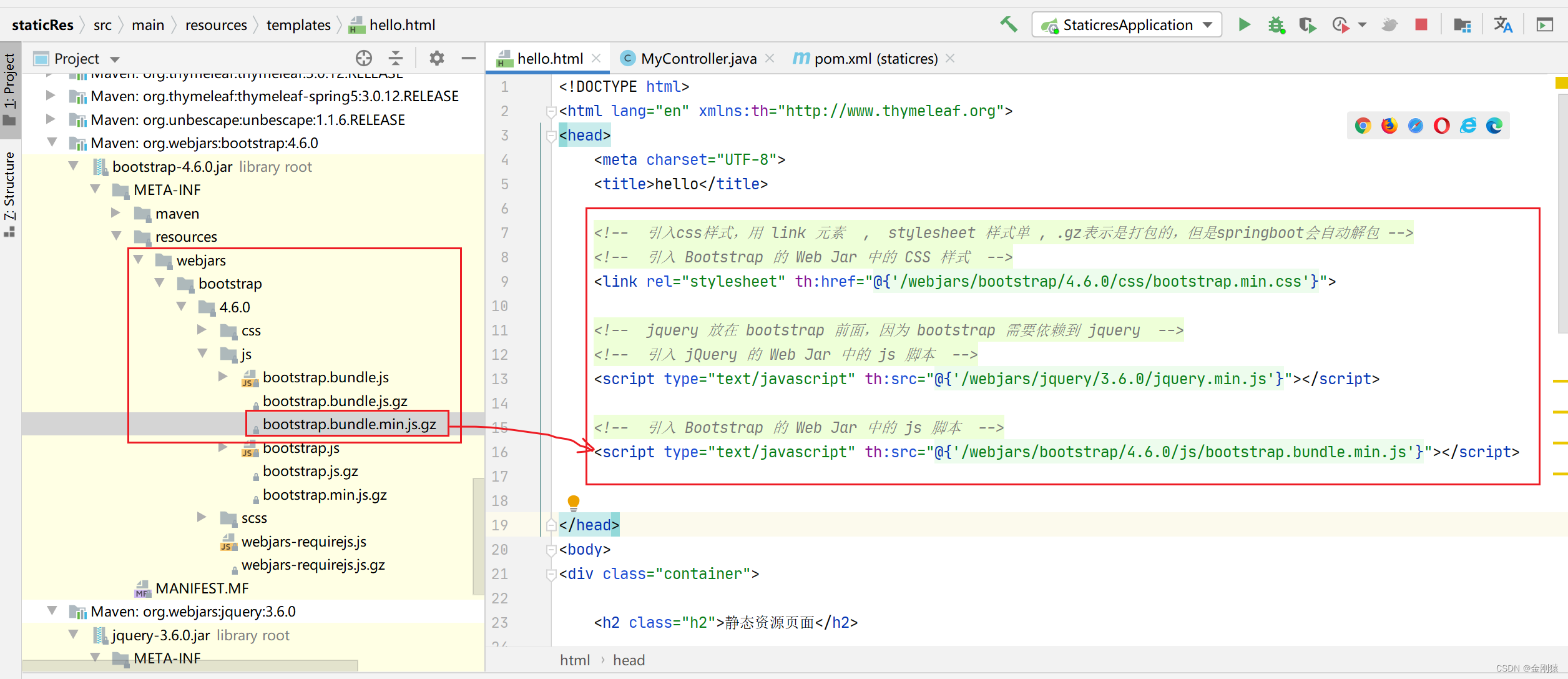Screen dimensions: 1568x679
Task: Close the MyController.java tab
Action: click(x=770, y=58)
